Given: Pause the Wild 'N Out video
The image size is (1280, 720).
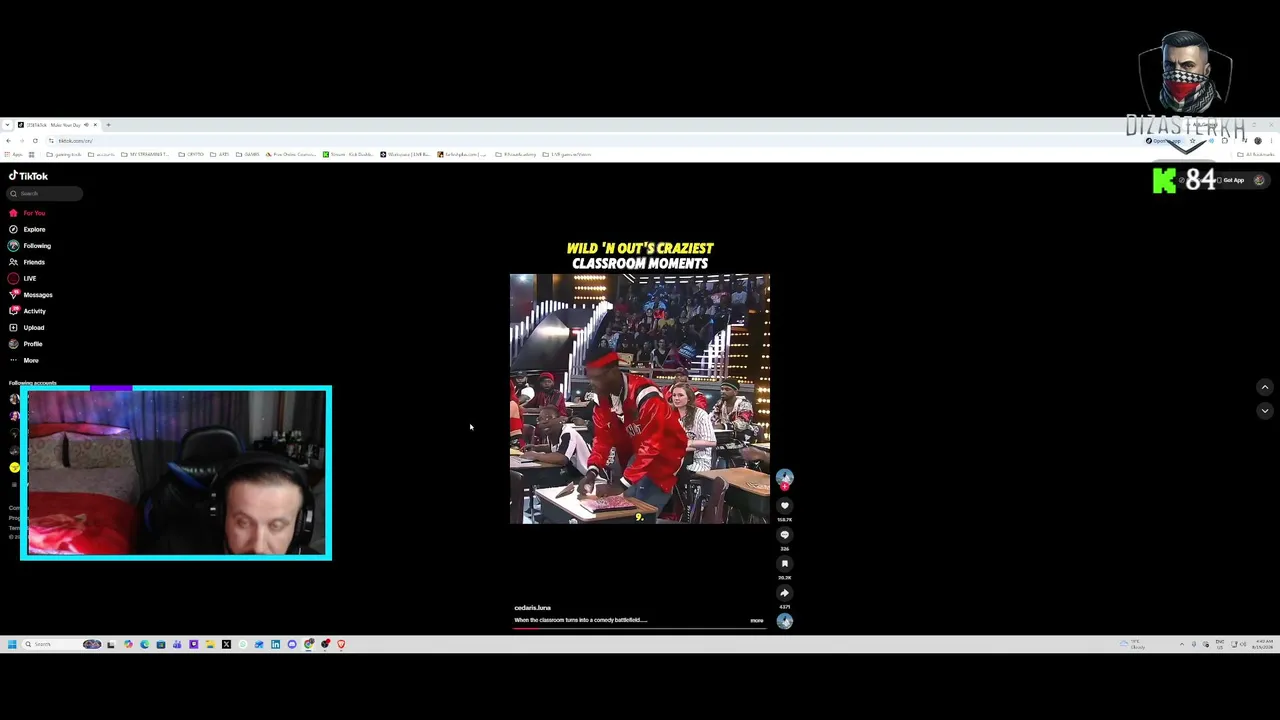Looking at the screenshot, I should [x=640, y=399].
